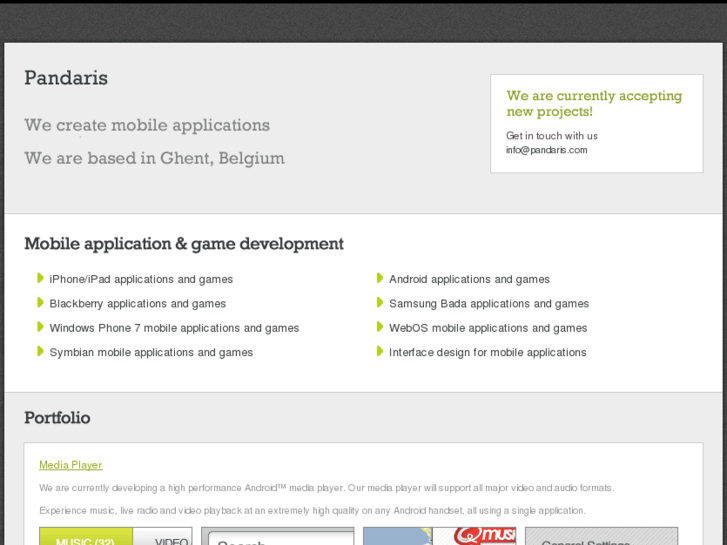This screenshot has height=545, width=727.
Task: Click 'Mobile application & game development' heading
Action: coord(184,244)
